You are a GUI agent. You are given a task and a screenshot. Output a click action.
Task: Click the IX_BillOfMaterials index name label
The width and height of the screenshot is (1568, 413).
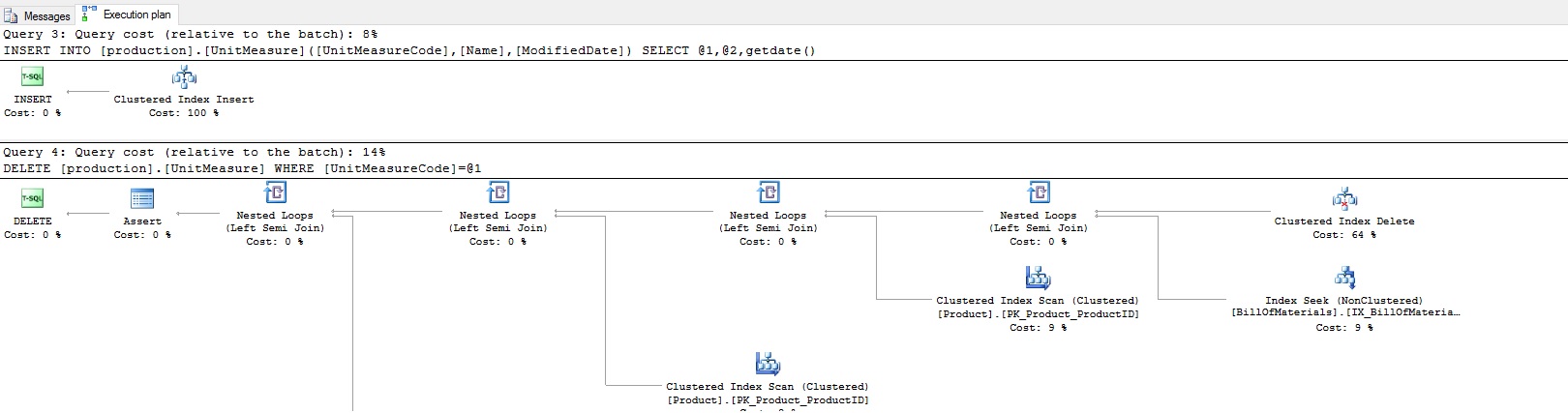click(1344, 312)
